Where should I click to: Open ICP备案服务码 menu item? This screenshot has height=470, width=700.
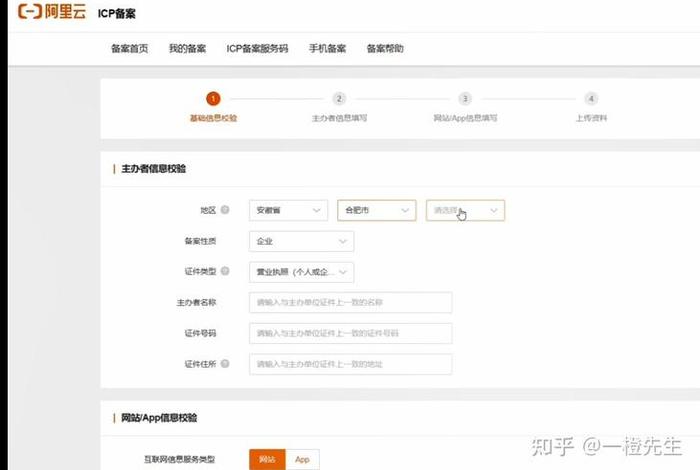point(257,48)
